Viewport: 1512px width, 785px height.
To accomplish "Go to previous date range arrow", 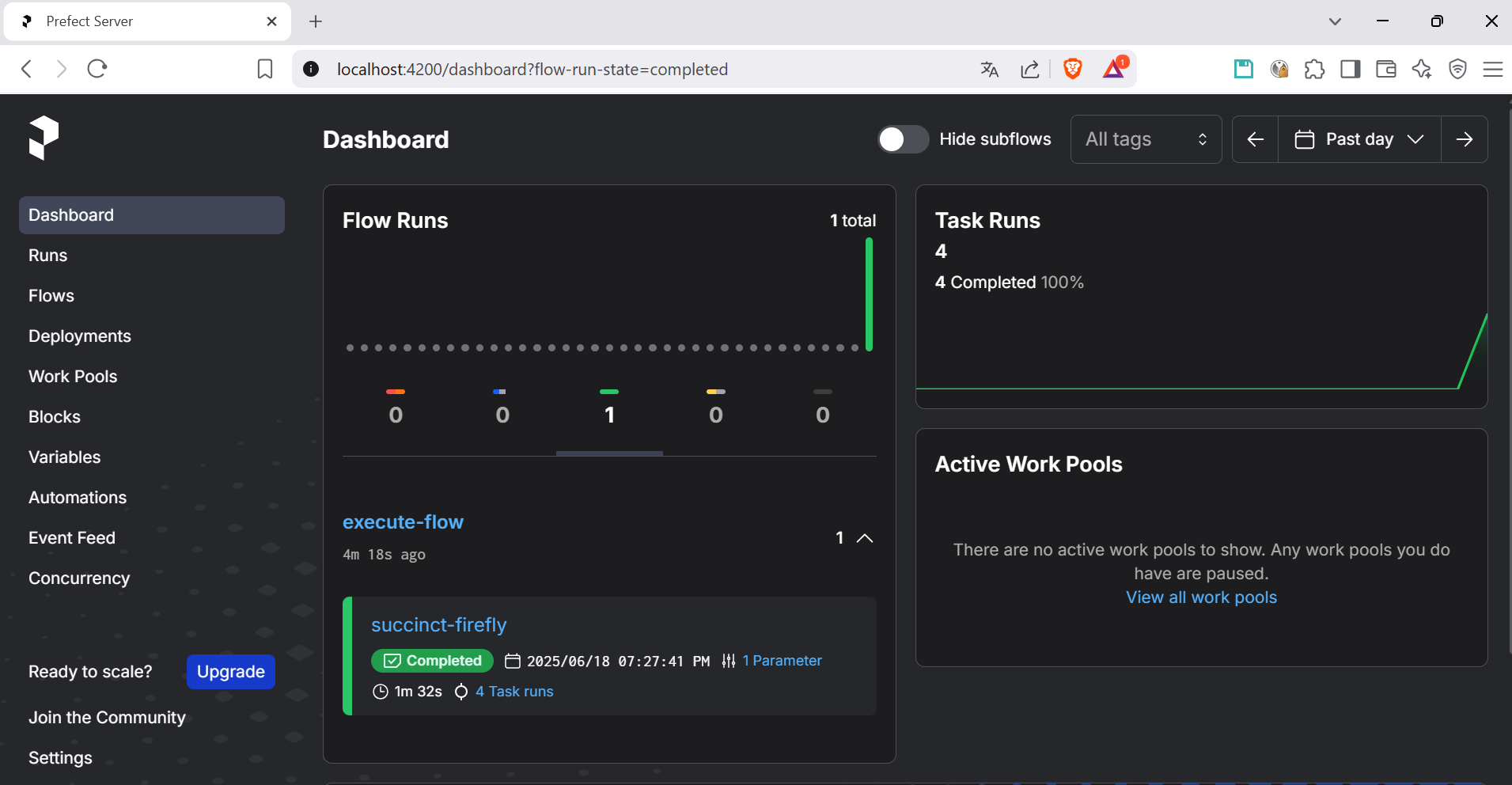I will click(1256, 139).
